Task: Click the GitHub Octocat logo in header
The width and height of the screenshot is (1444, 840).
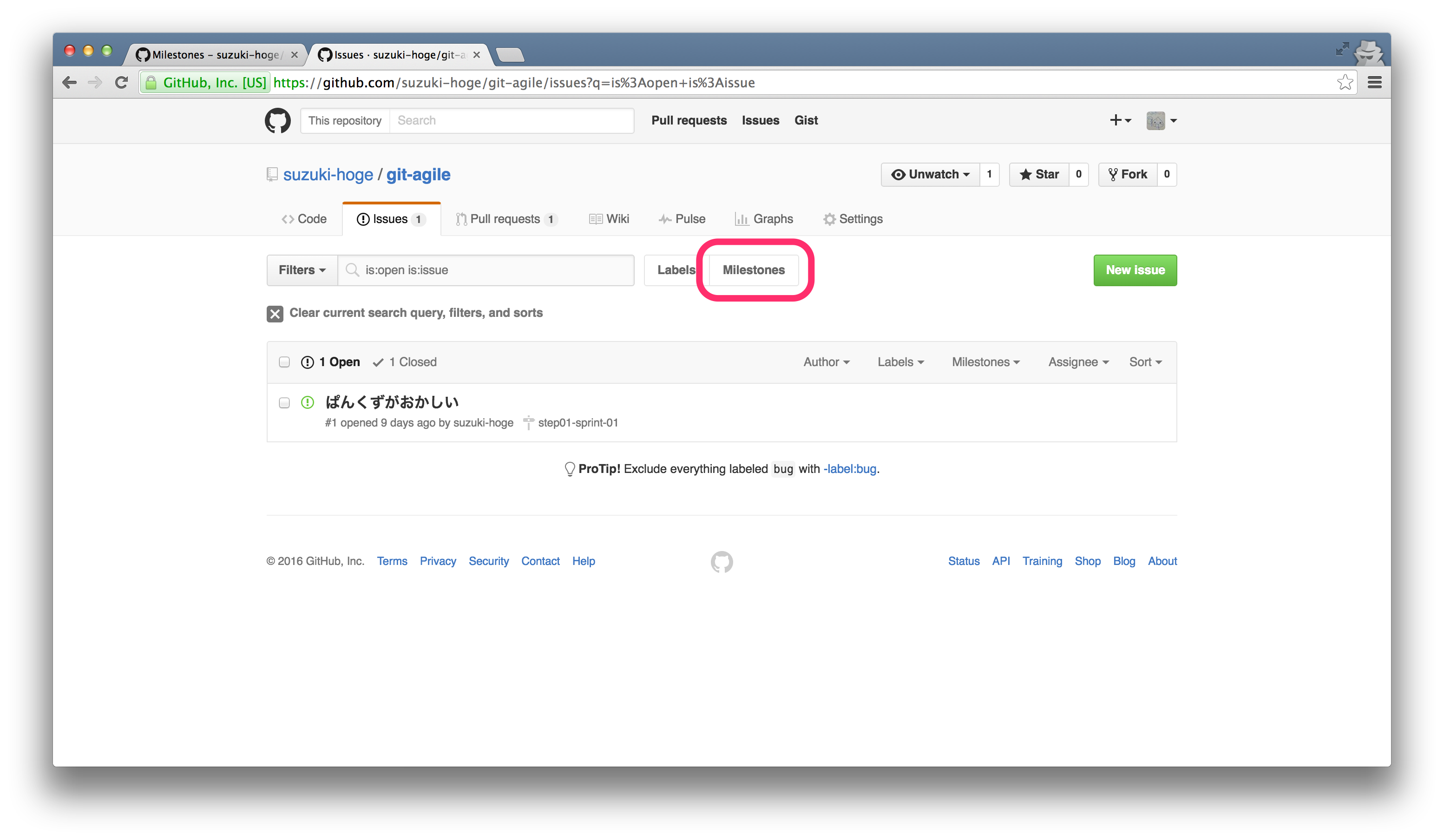Action: point(277,120)
